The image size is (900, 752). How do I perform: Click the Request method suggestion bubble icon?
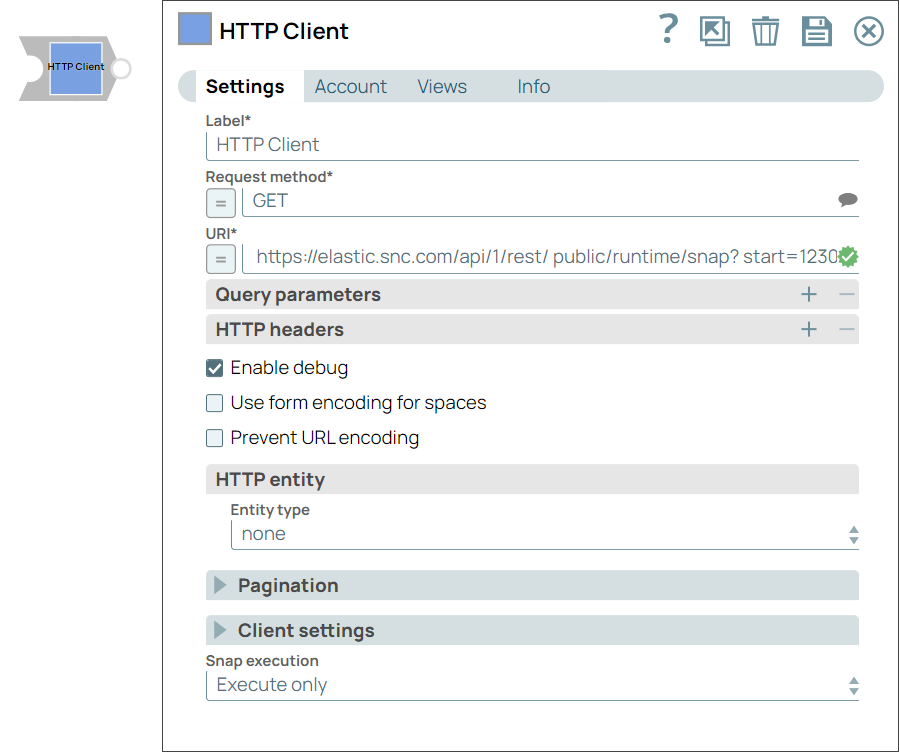(847, 200)
